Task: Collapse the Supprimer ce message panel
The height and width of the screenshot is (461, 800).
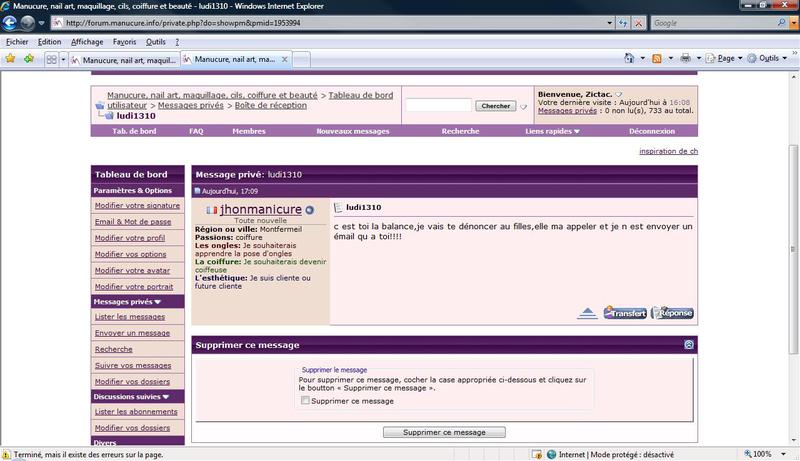Action: pos(689,344)
